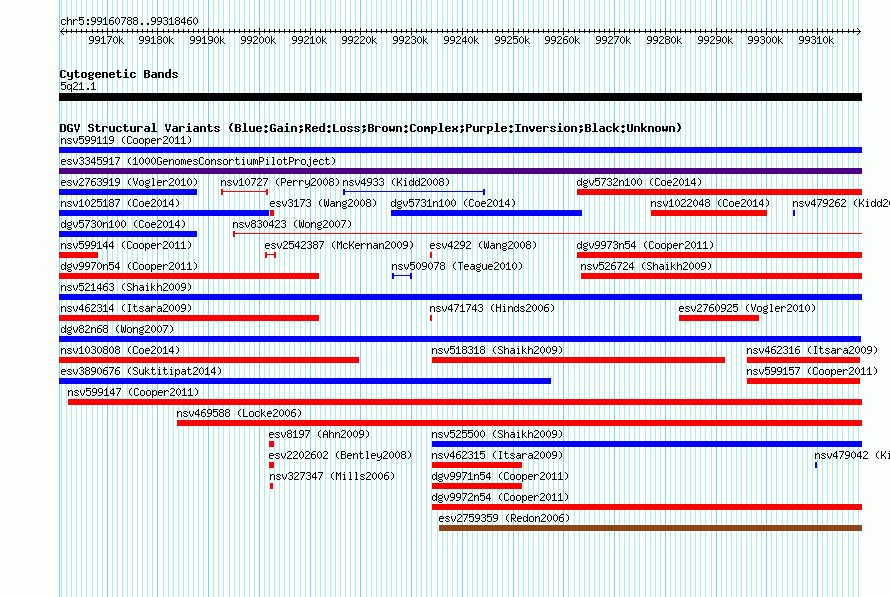Click the 99310k ruler position
The image size is (890, 597).
(816, 40)
